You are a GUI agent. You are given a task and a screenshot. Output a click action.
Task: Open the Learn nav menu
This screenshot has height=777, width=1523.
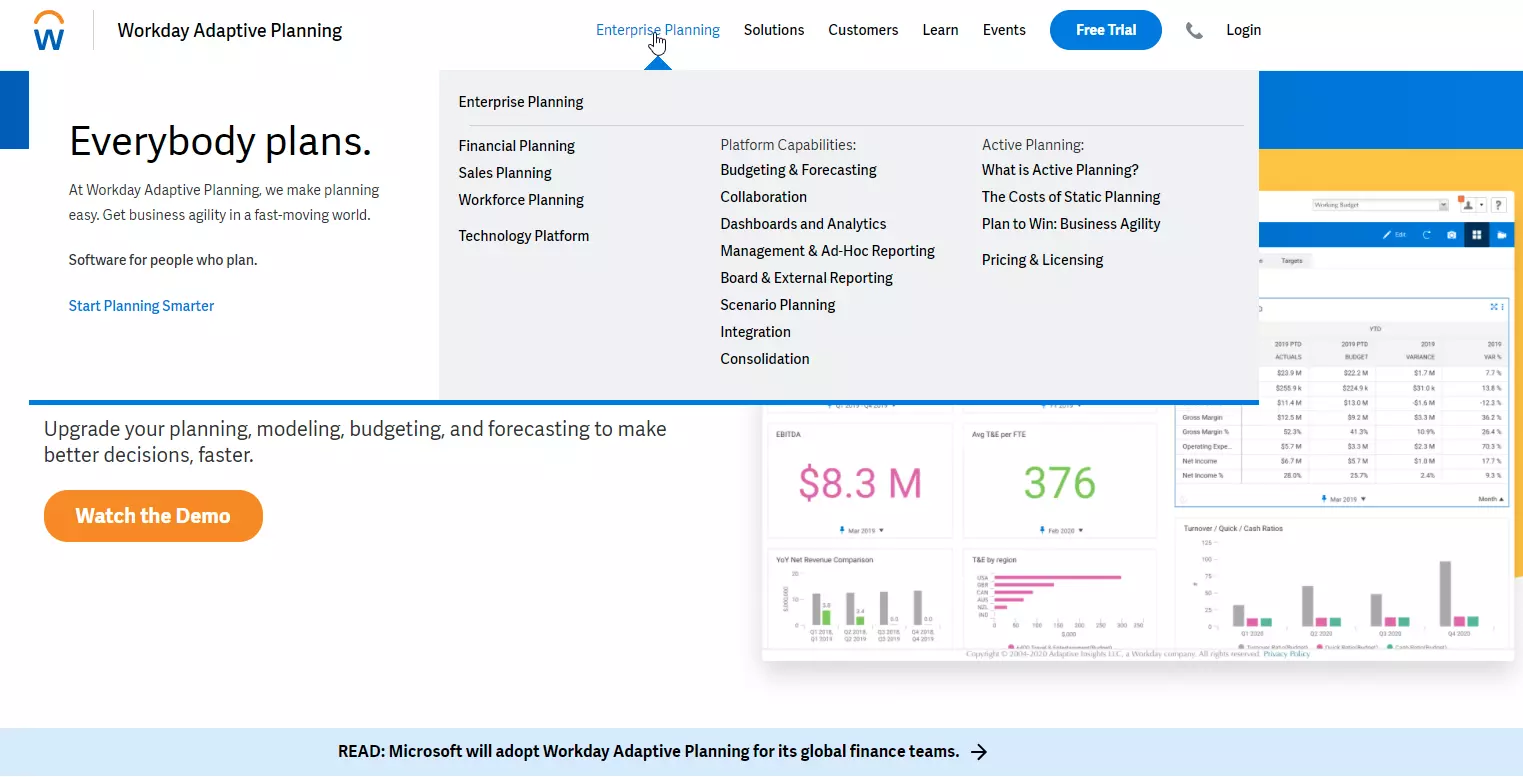940,30
